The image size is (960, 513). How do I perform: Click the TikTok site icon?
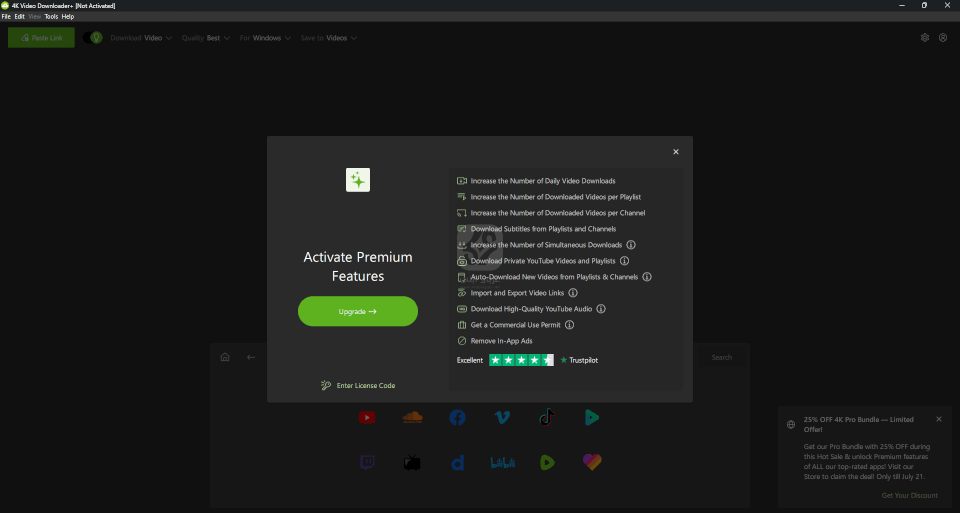(547, 417)
